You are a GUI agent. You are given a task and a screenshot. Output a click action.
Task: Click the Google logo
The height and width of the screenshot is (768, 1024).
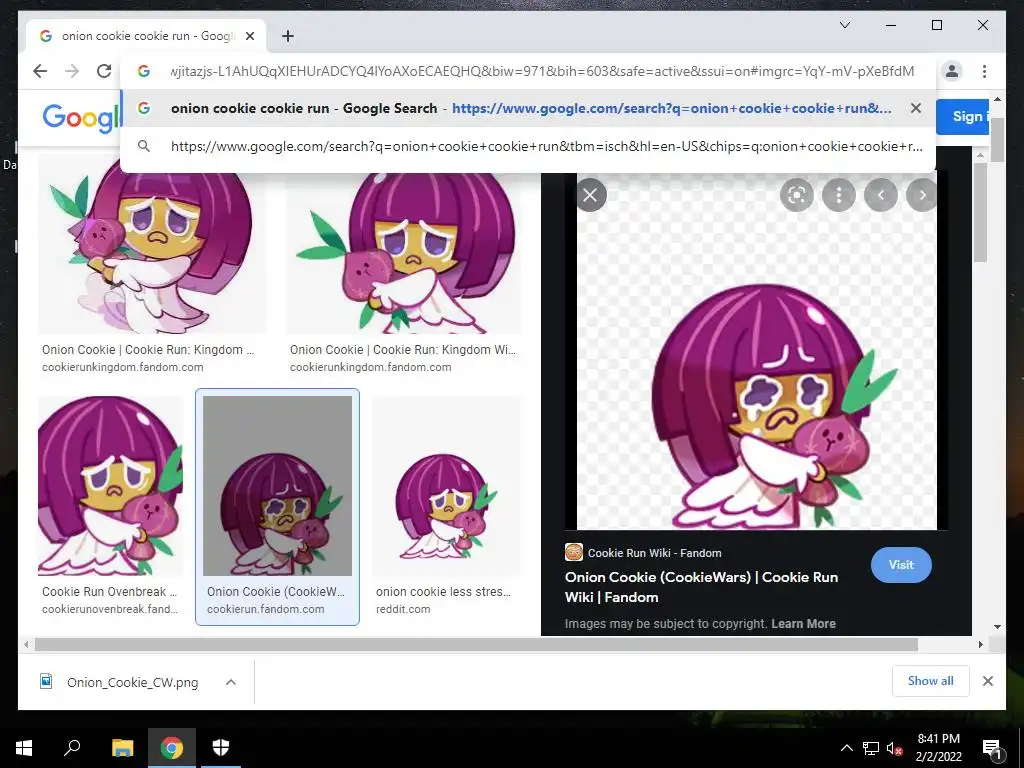click(x=81, y=118)
